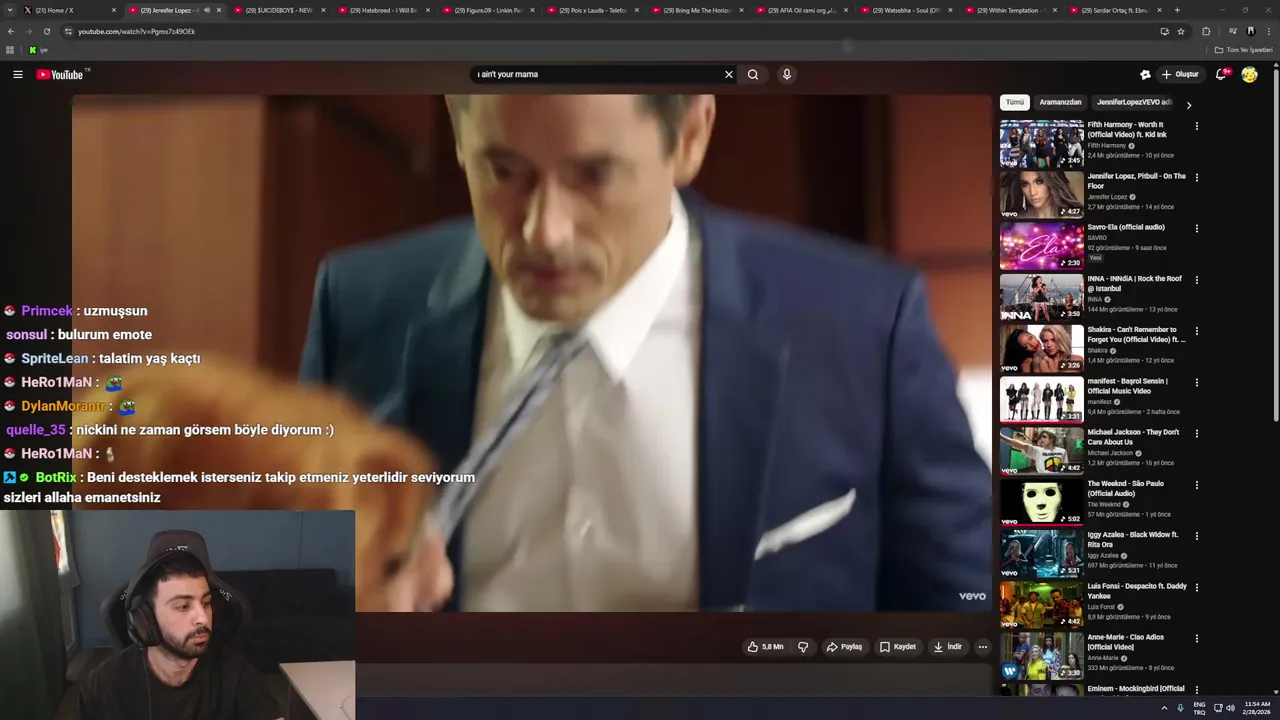
Task: Switch to the Bring Me The Horizon tab
Action: click(699, 10)
